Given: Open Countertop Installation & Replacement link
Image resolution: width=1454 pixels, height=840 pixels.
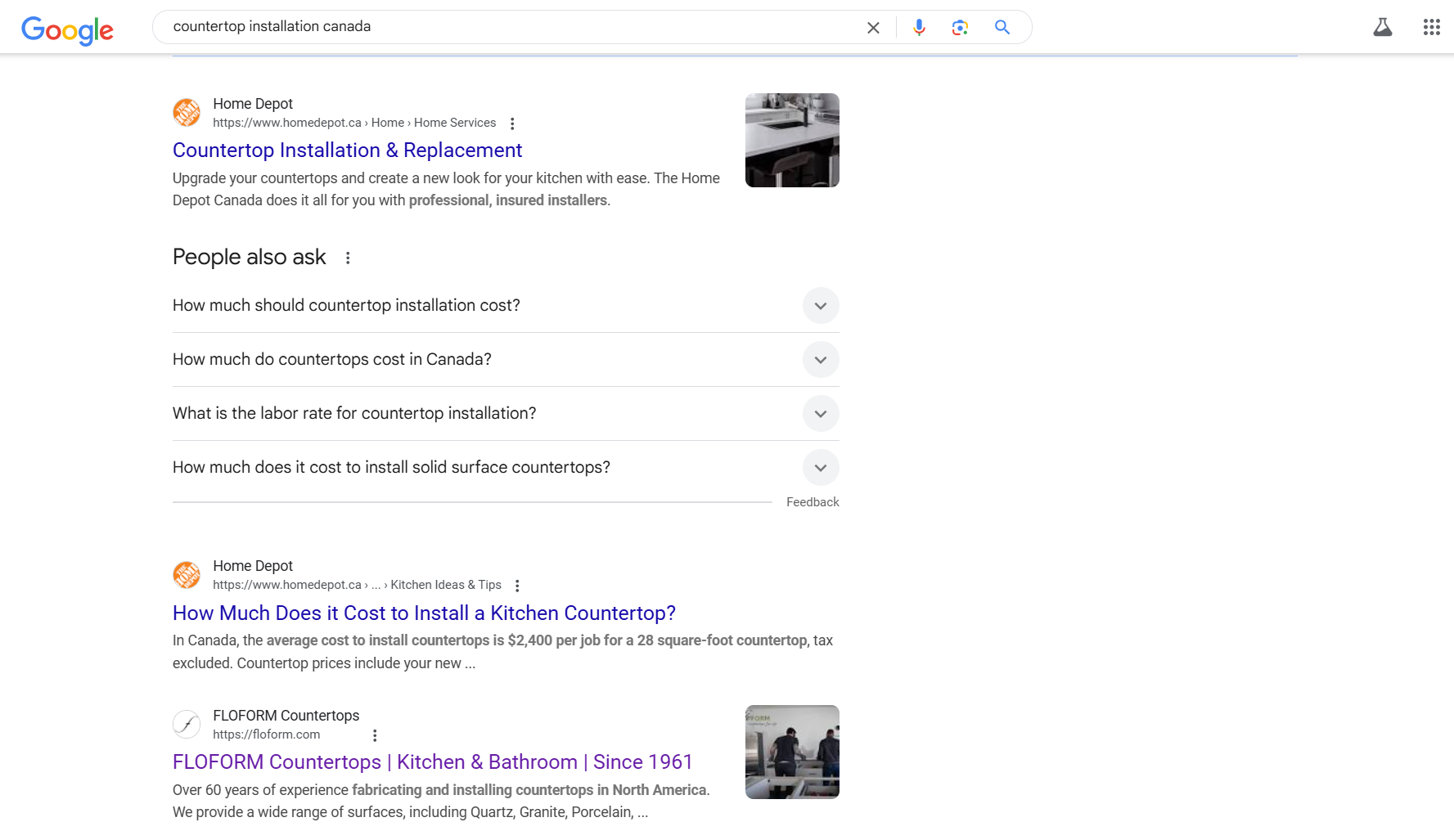Looking at the screenshot, I should point(347,150).
